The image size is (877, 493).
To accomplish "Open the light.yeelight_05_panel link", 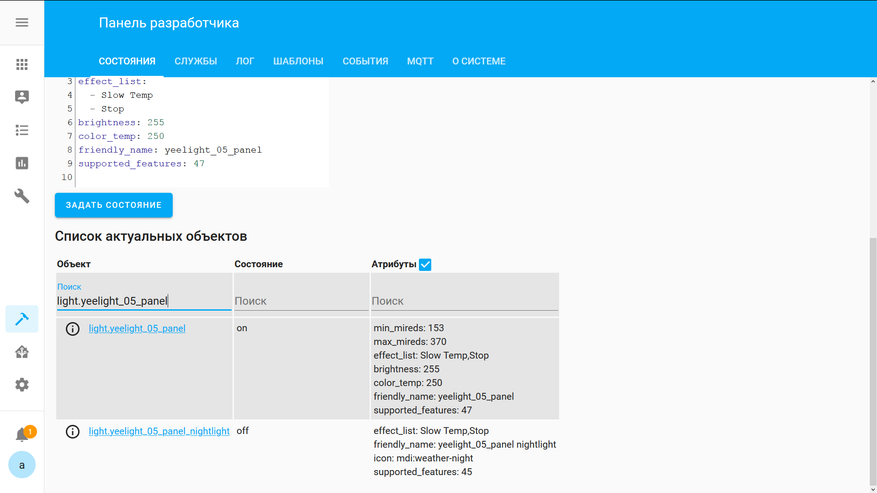I will click(137, 328).
